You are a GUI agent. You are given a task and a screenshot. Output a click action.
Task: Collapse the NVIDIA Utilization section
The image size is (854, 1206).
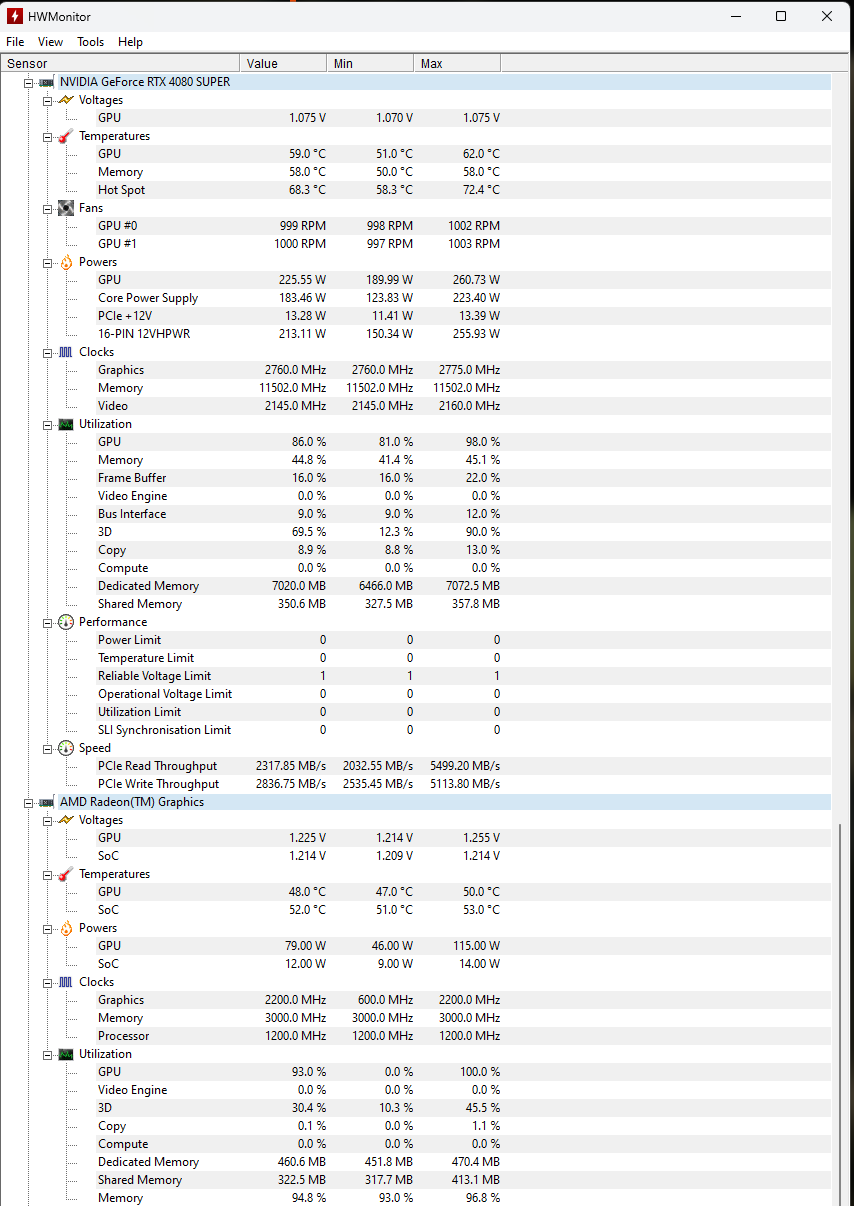click(x=47, y=424)
